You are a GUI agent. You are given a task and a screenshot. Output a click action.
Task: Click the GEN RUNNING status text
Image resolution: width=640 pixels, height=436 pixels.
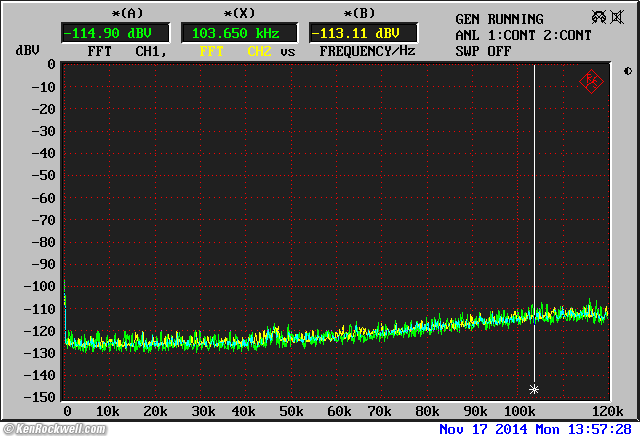[499, 19]
